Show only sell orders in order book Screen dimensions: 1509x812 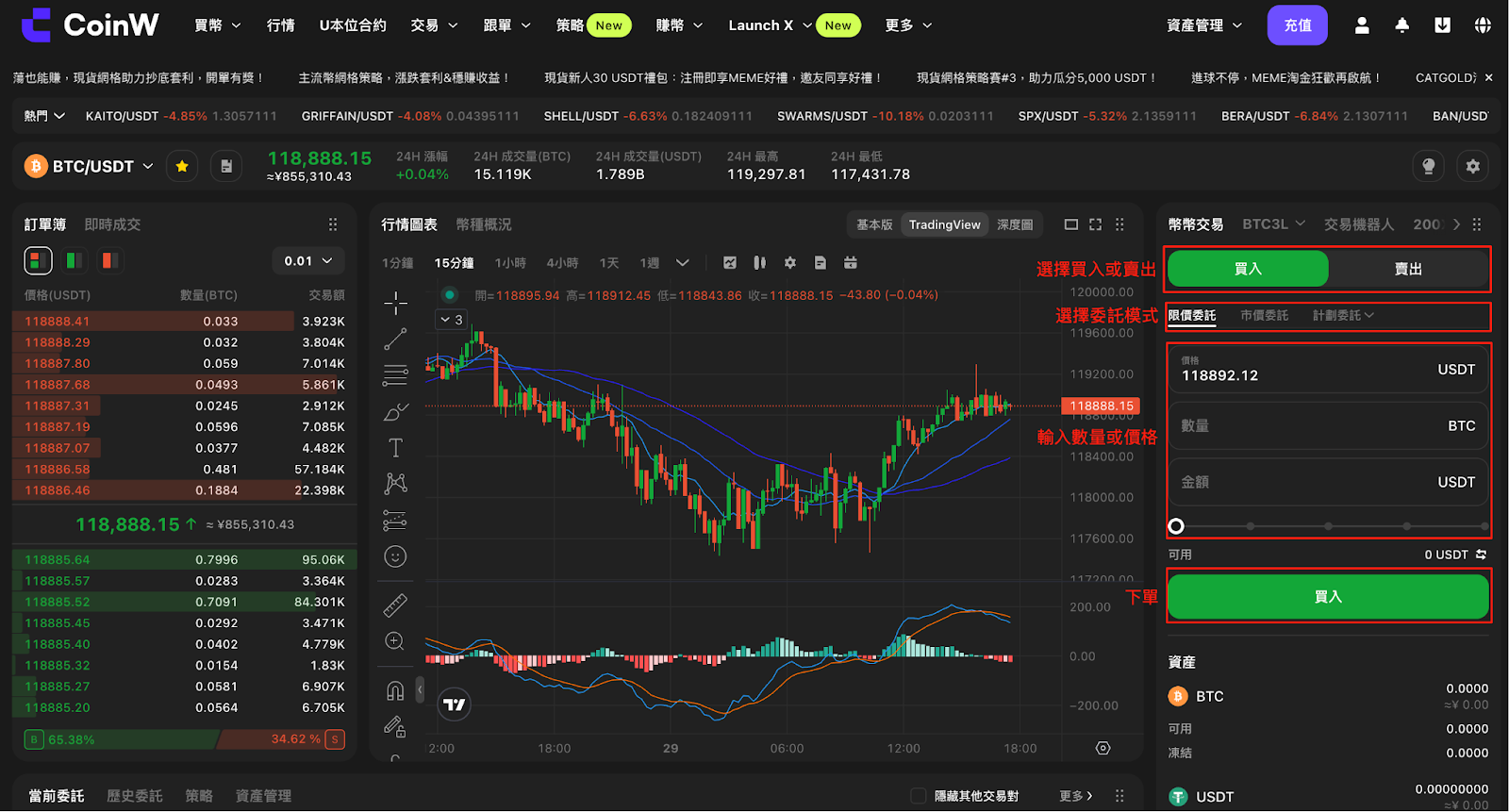[109, 260]
